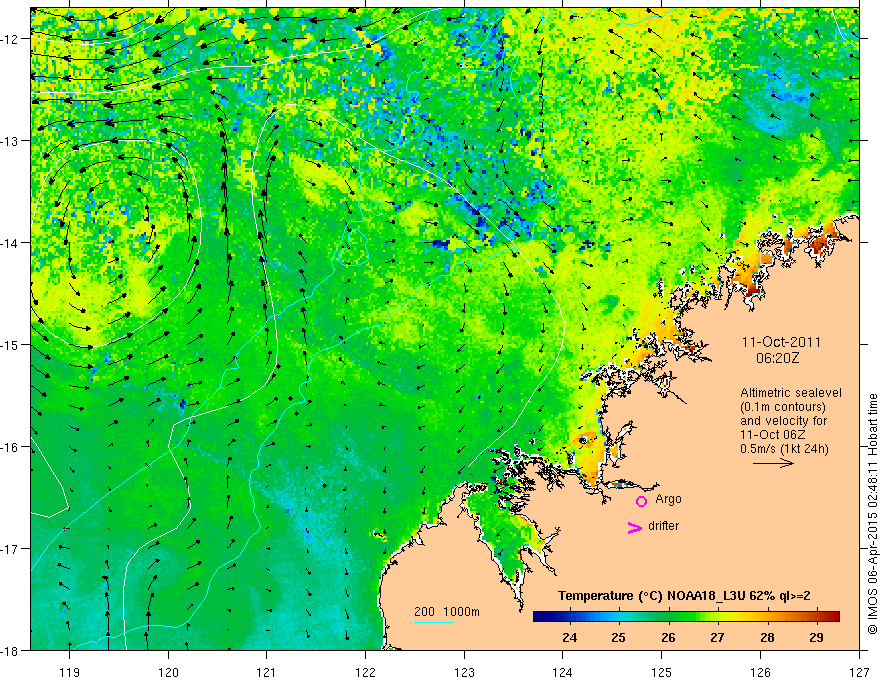This screenshot has height=680, width=880.
Task: Click colorbar value 25
Action: [619, 638]
